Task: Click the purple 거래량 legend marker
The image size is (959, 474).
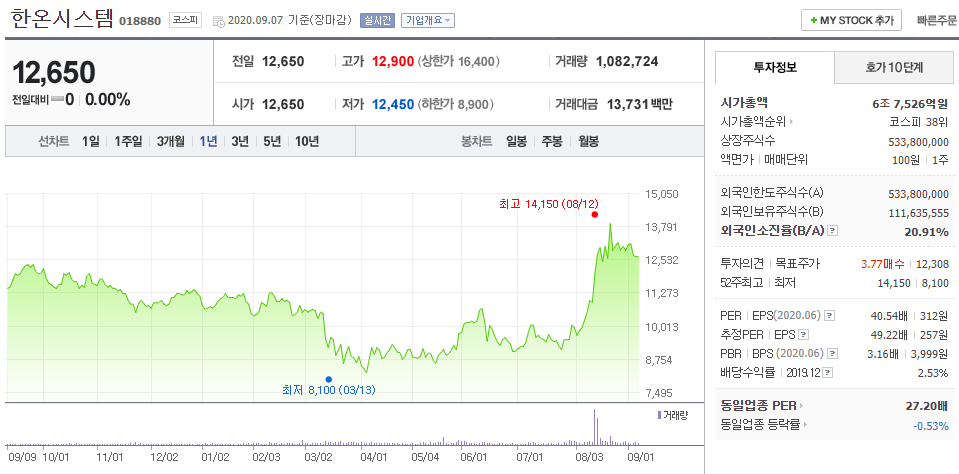Action: point(658,415)
